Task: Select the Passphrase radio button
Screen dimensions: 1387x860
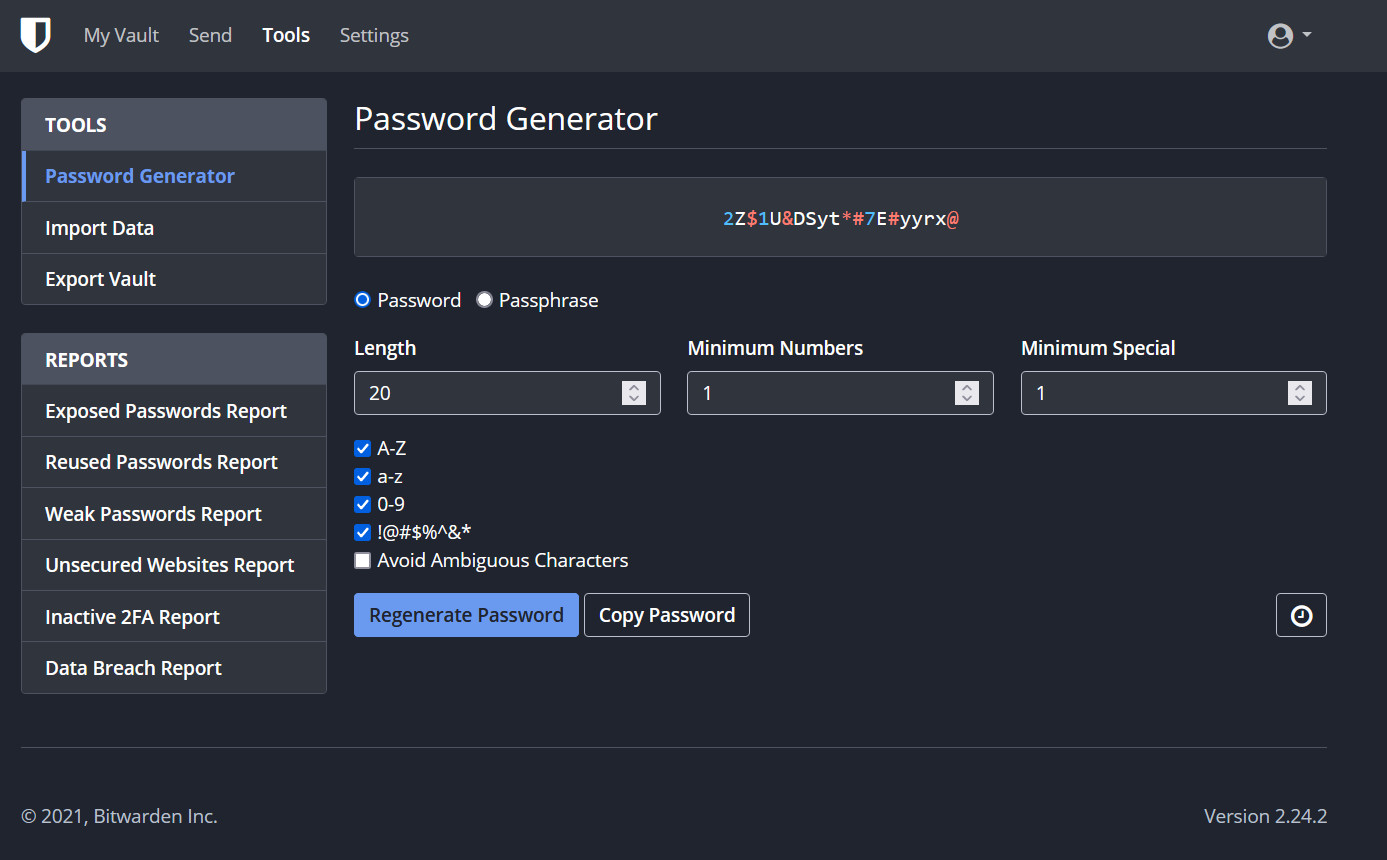Action: click(x=484, y=299)
